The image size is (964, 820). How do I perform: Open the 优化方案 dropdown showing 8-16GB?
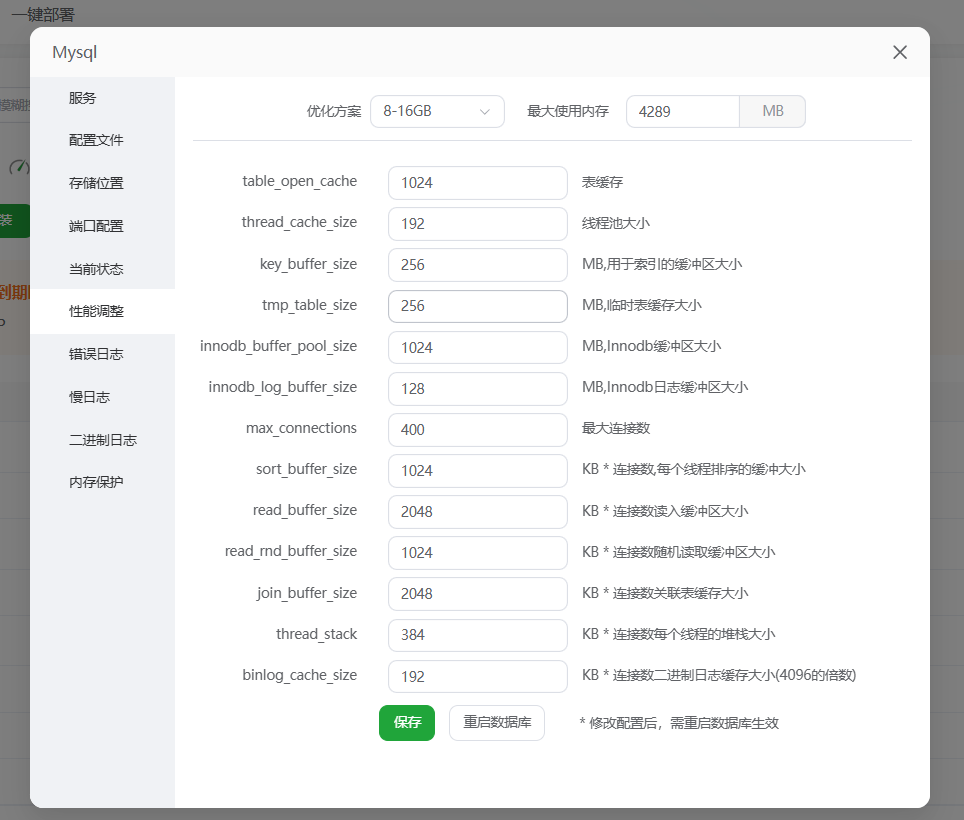pos(437,111)
